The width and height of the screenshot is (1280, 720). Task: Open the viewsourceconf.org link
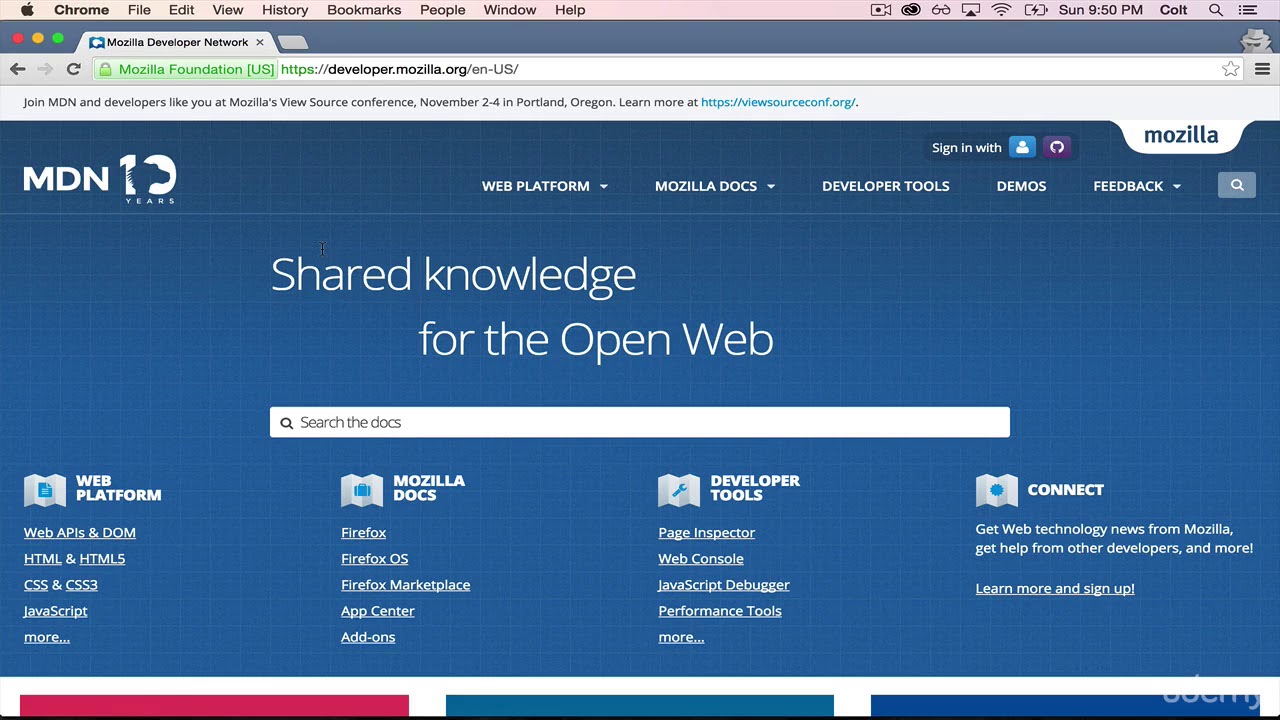click(778, 102)
